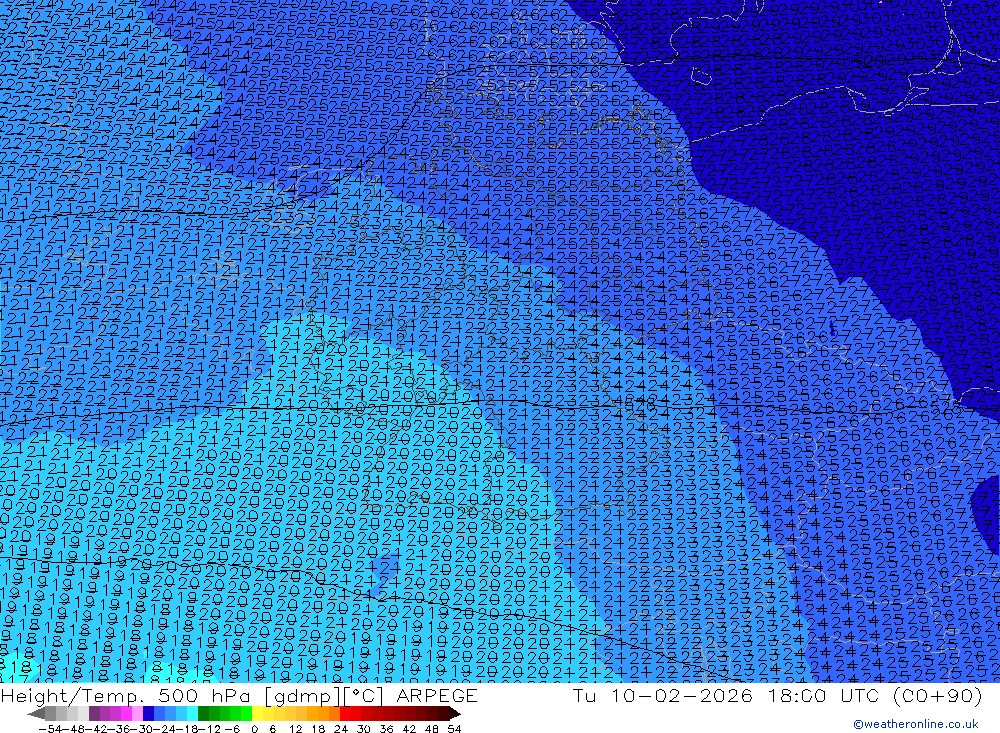1000x733 pixels.
Task: Click the '[gdmp][°C]' units label
Action: click(x=325, y=695)
